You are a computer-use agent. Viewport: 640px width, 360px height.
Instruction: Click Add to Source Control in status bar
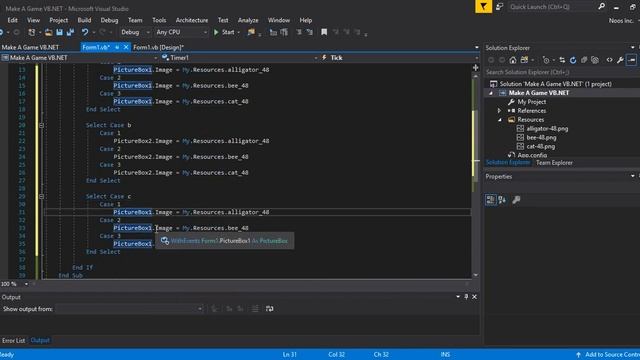608,355
